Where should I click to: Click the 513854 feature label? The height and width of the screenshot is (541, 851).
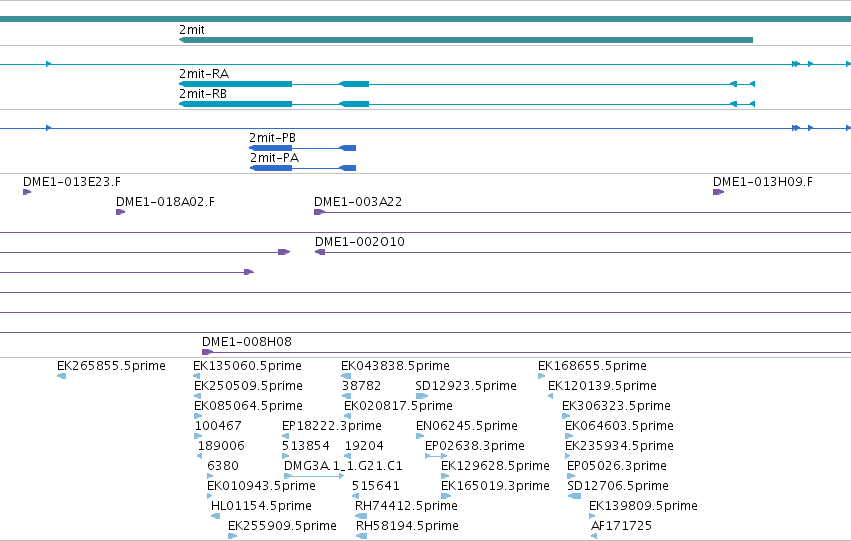click(x=306, y=446)
